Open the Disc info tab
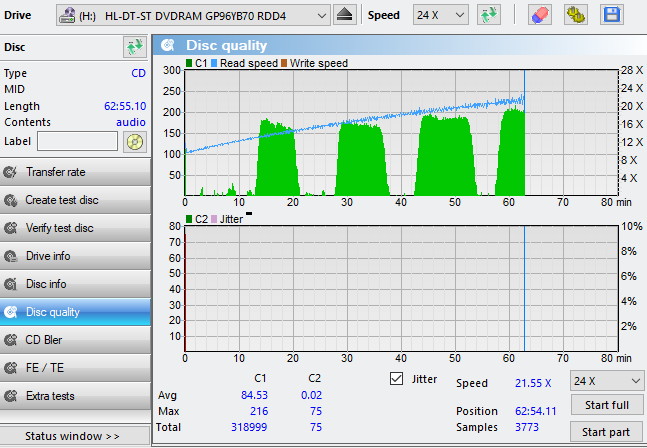The width and height of the screenshot is (647, 448). (x=75, y=284)
